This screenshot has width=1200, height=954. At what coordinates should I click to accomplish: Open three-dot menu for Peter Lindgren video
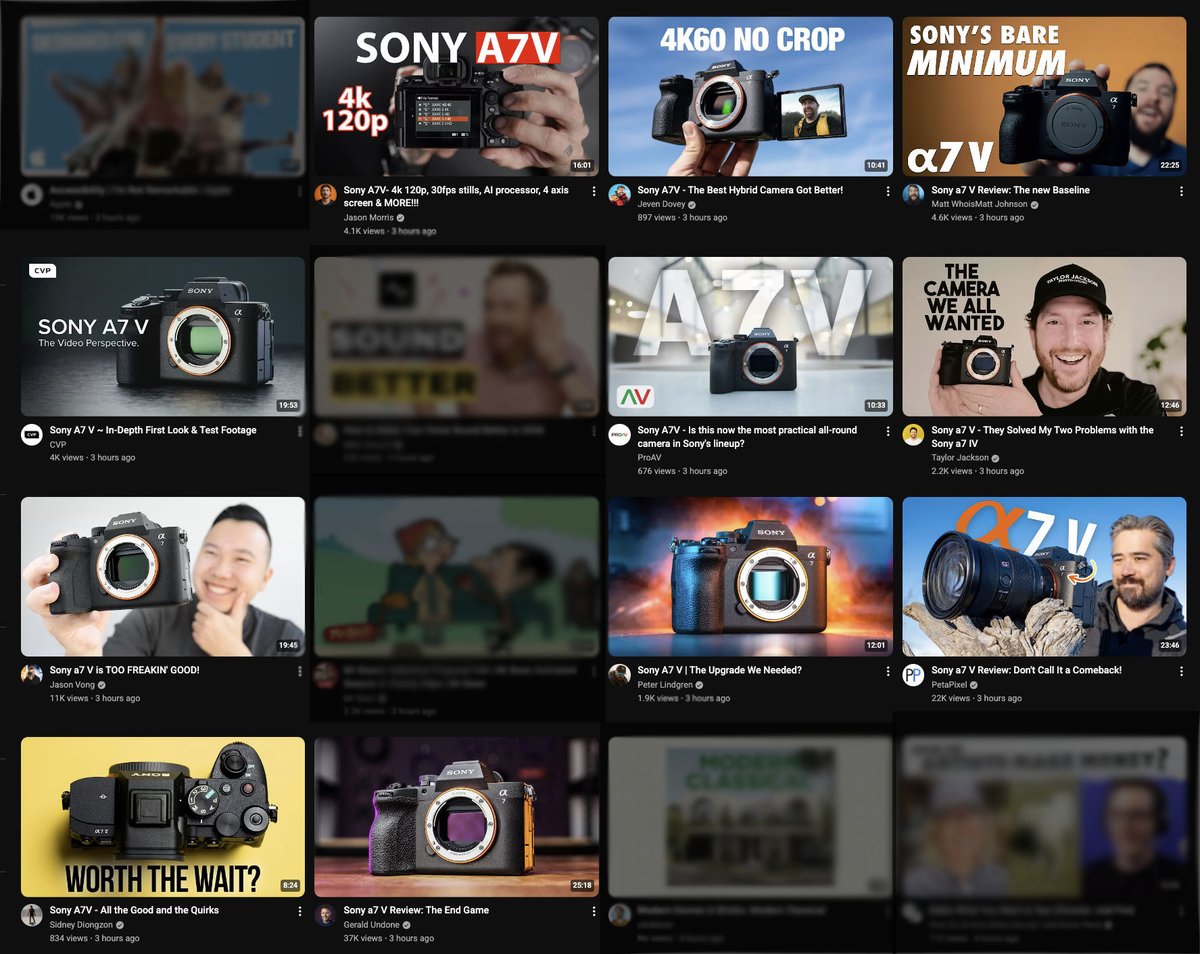pyautogui.click(x=888, y=671)
